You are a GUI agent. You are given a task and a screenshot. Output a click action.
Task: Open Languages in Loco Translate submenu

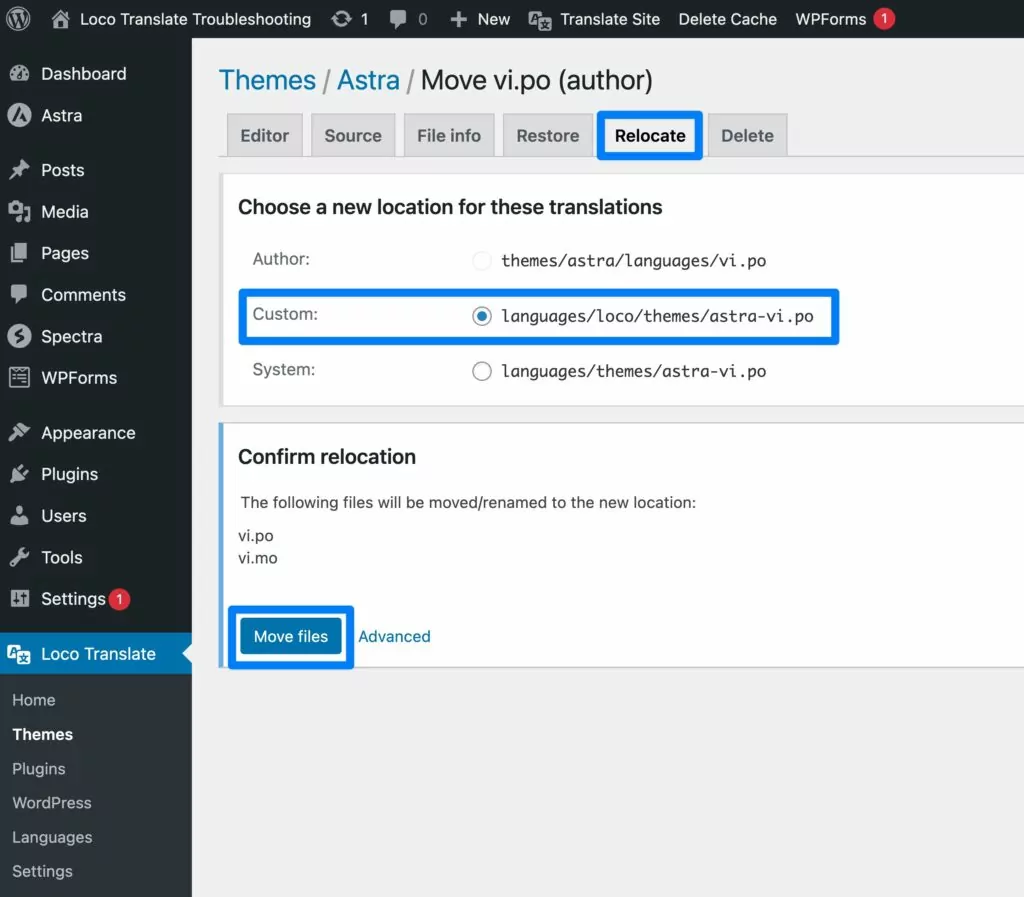(x=52, y=837)
